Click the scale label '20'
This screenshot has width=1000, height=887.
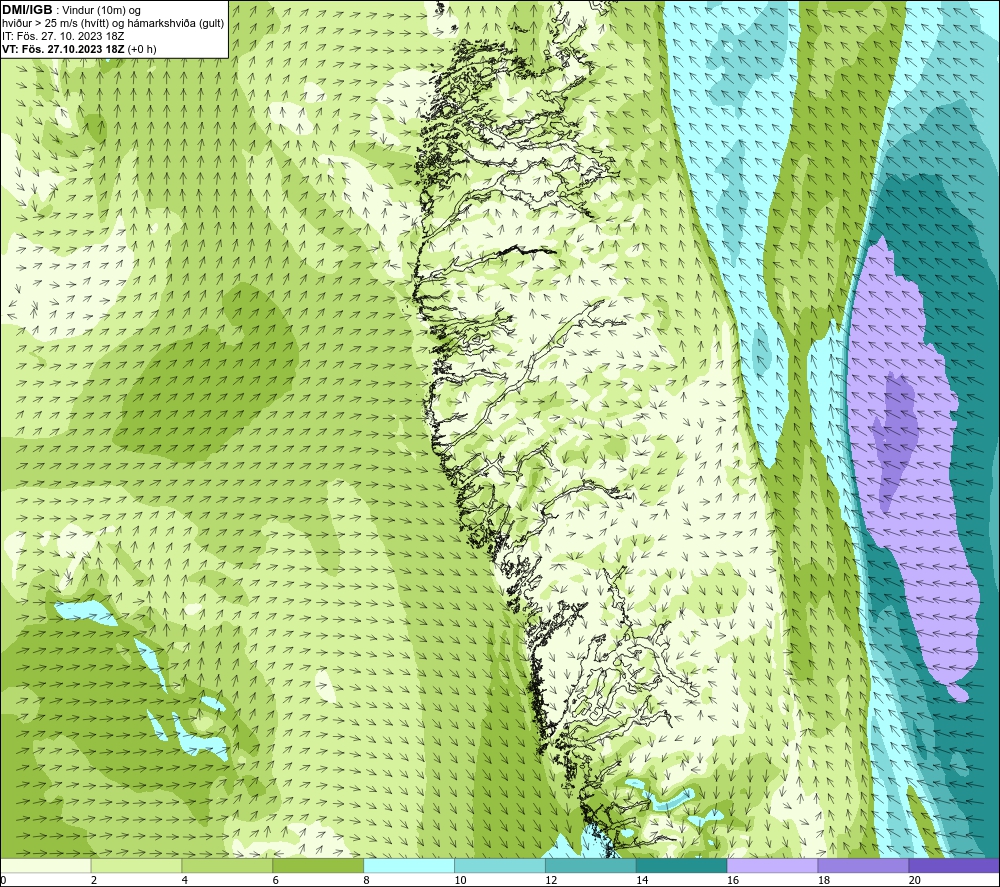915,881
